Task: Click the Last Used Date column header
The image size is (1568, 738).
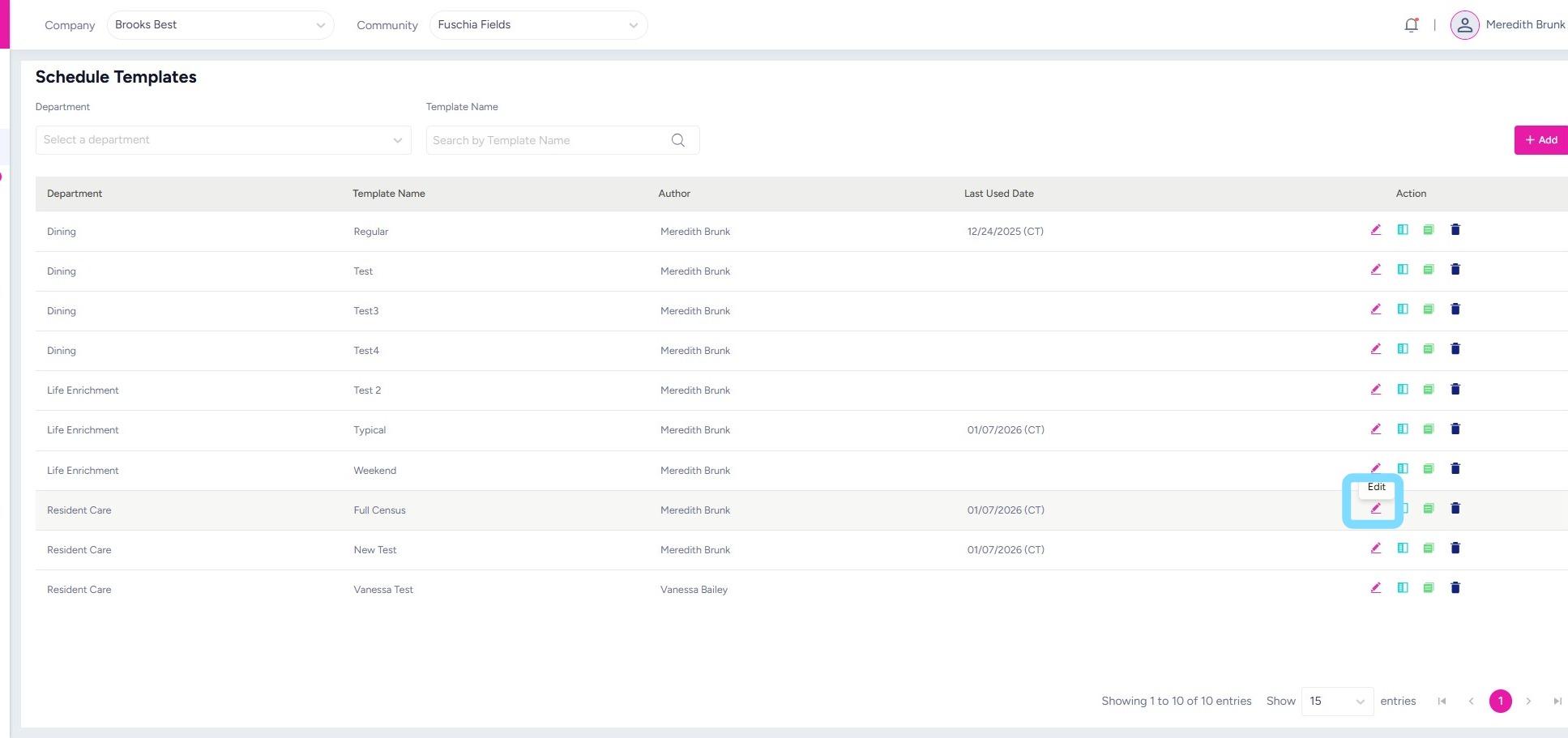Action: coord(998,194)
